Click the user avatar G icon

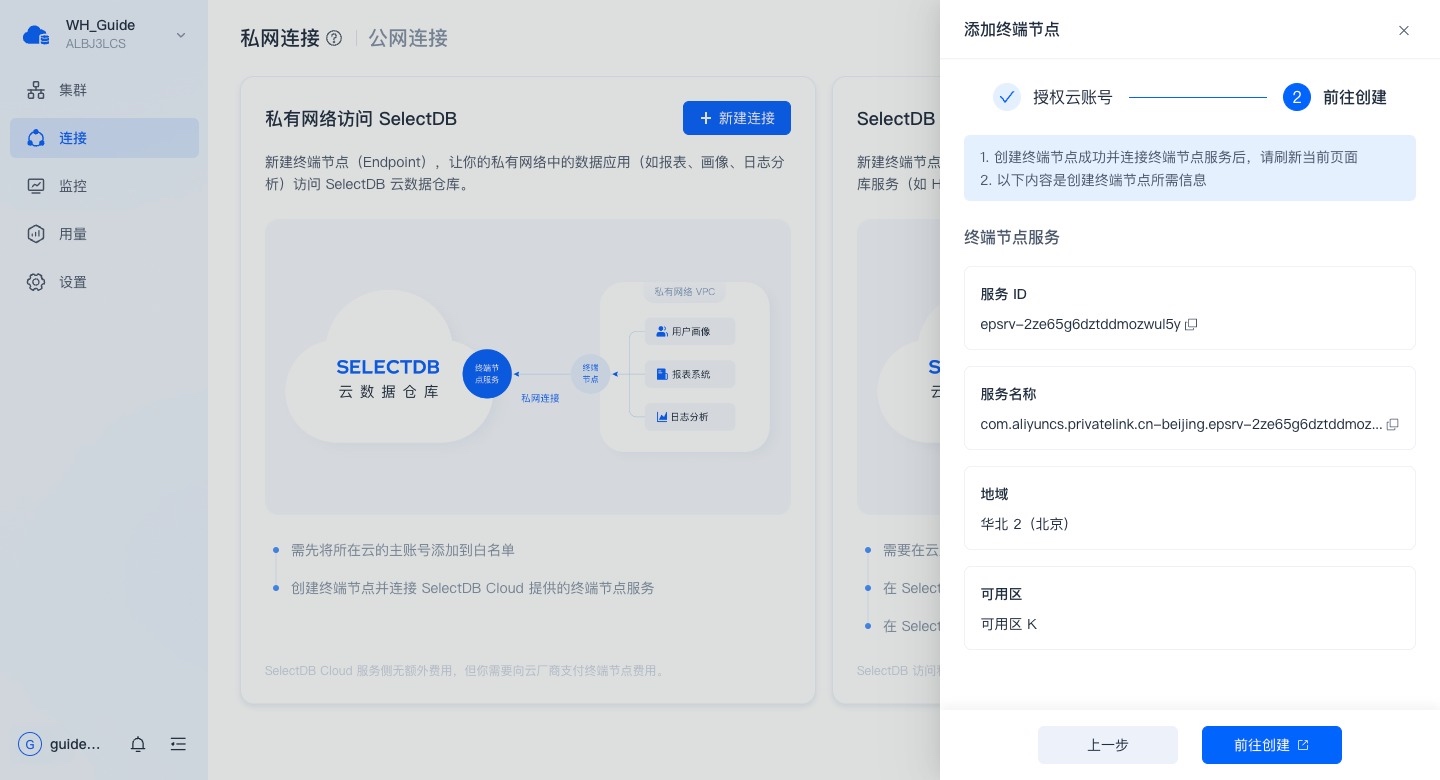click(30, 744)
